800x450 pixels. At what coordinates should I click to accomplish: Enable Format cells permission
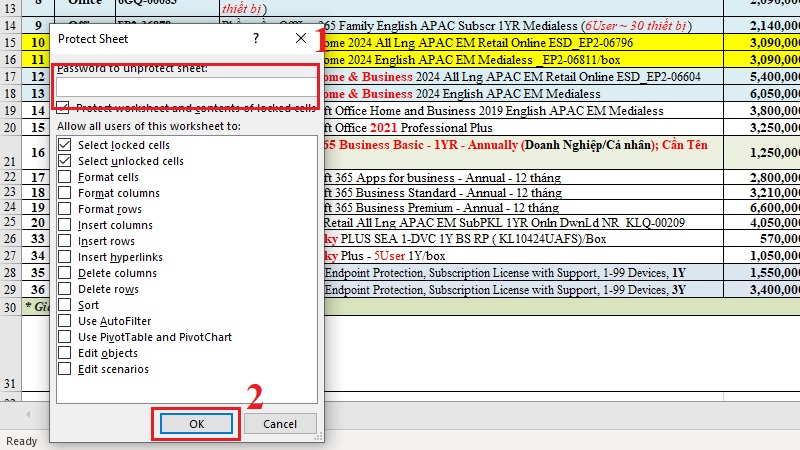pos(64,177)
